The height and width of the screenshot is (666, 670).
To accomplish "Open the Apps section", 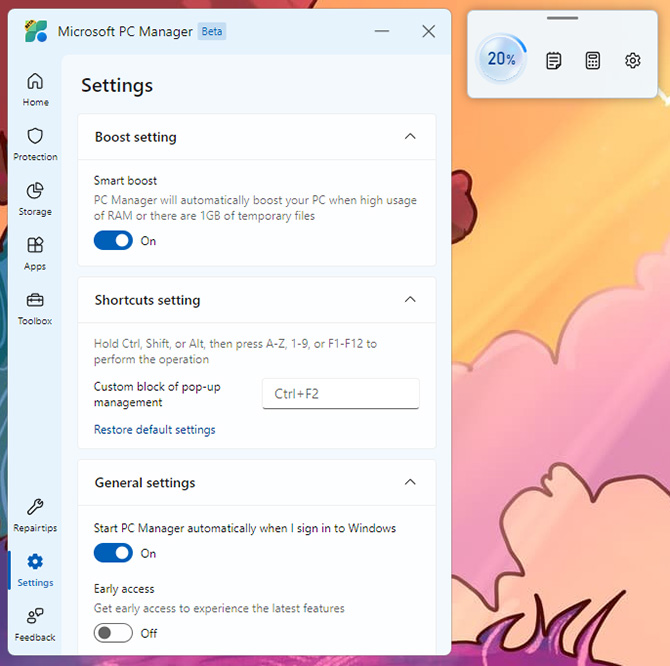I will (35, 254).
